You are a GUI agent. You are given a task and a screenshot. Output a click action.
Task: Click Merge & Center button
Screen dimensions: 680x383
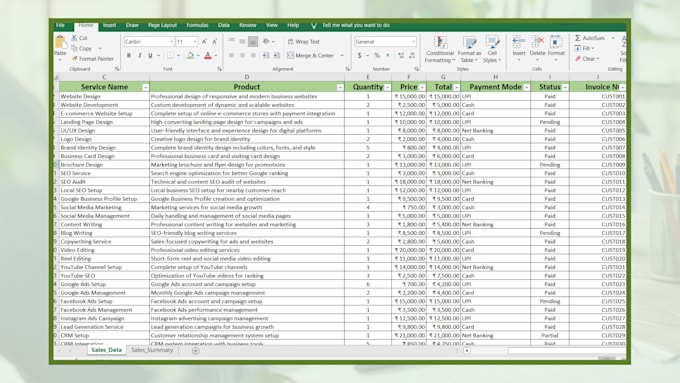click(x=311, y=56)
